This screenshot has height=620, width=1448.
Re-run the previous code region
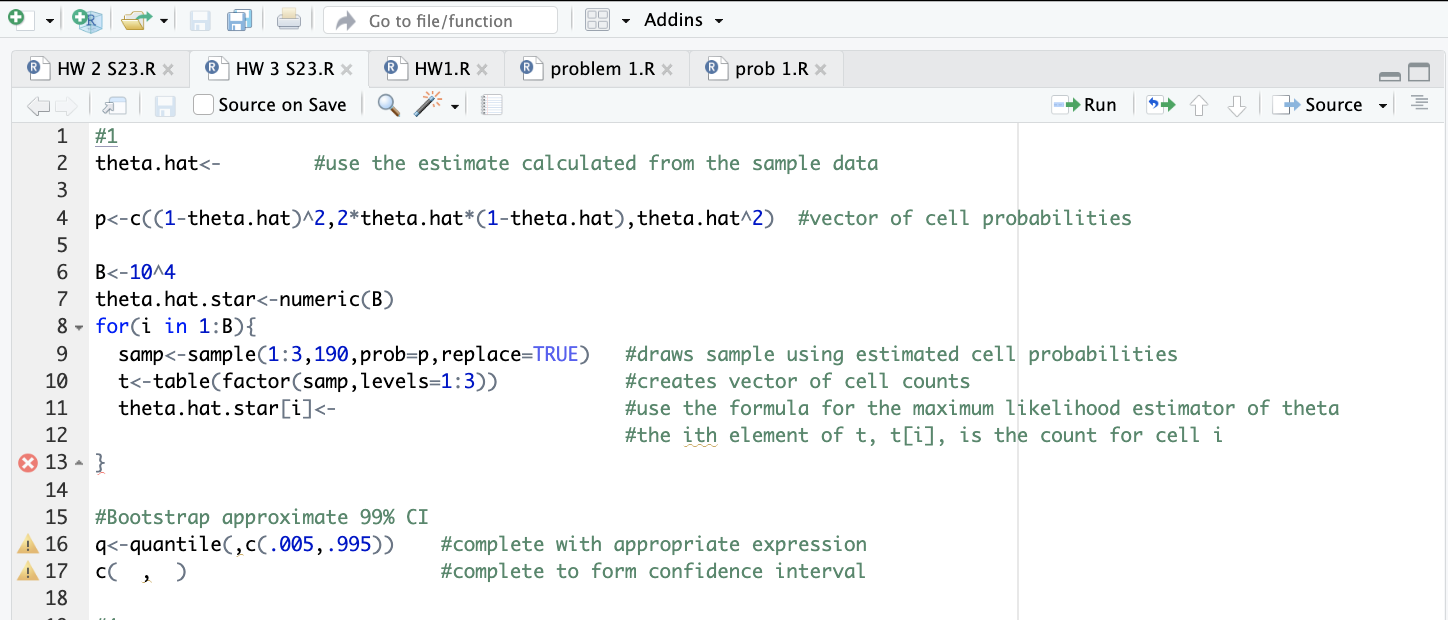click(x=1160, y=105)
